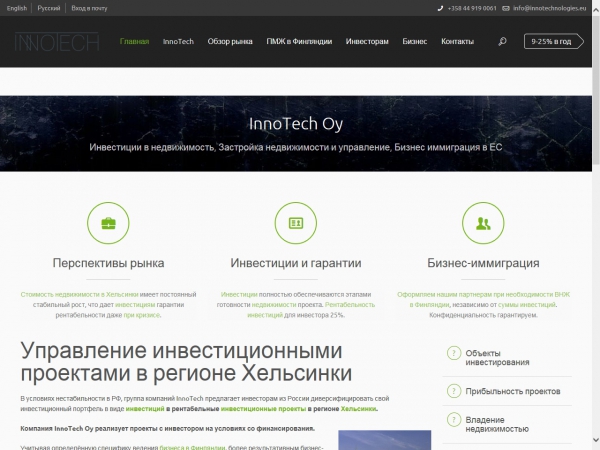Open ПМЖ в Финляндии menu item
The width and height of the screenshot is (600, 450).
tap(299, 41)
